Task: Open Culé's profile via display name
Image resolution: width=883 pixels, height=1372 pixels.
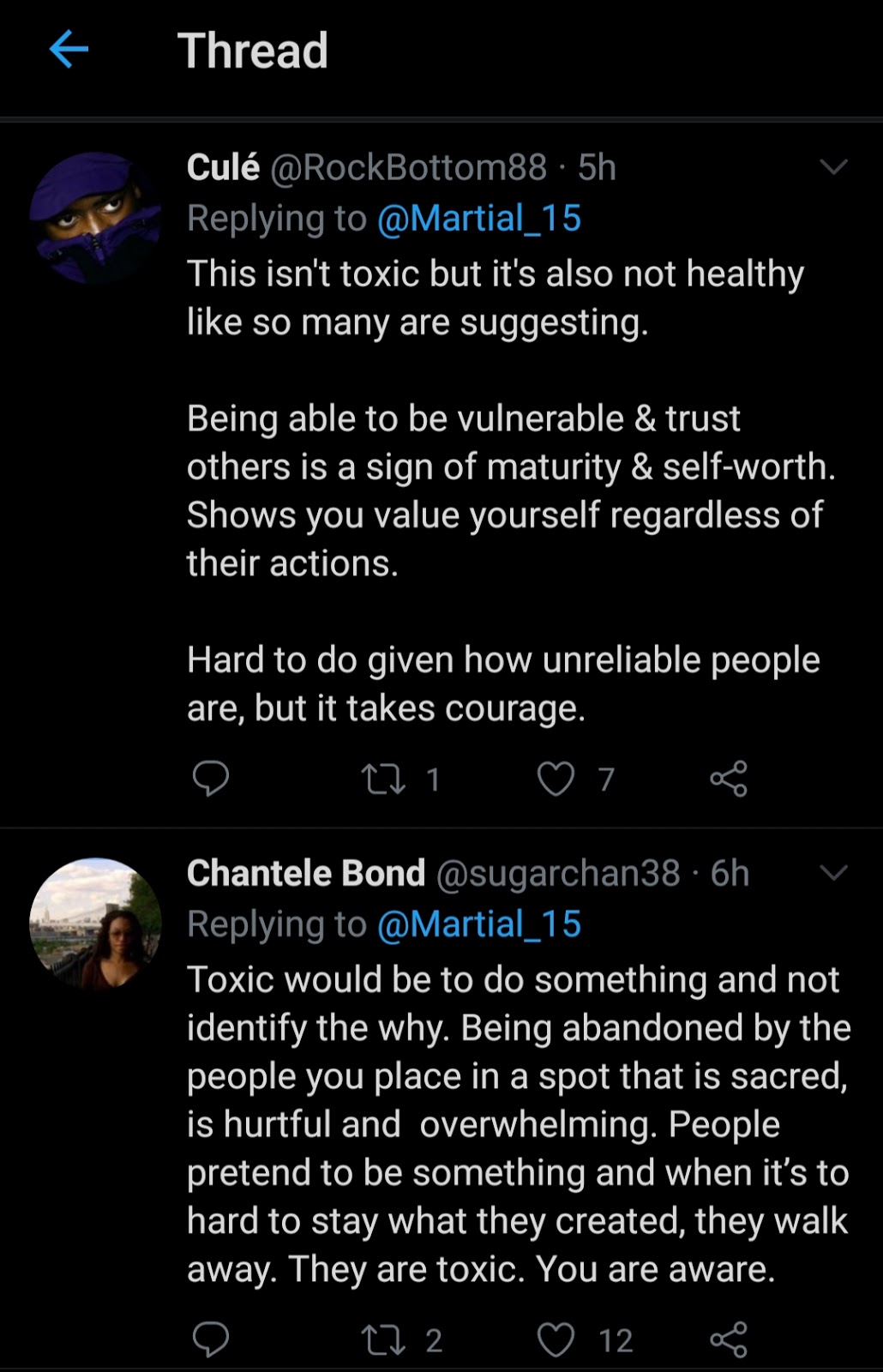Action: (x=223, y=167)
